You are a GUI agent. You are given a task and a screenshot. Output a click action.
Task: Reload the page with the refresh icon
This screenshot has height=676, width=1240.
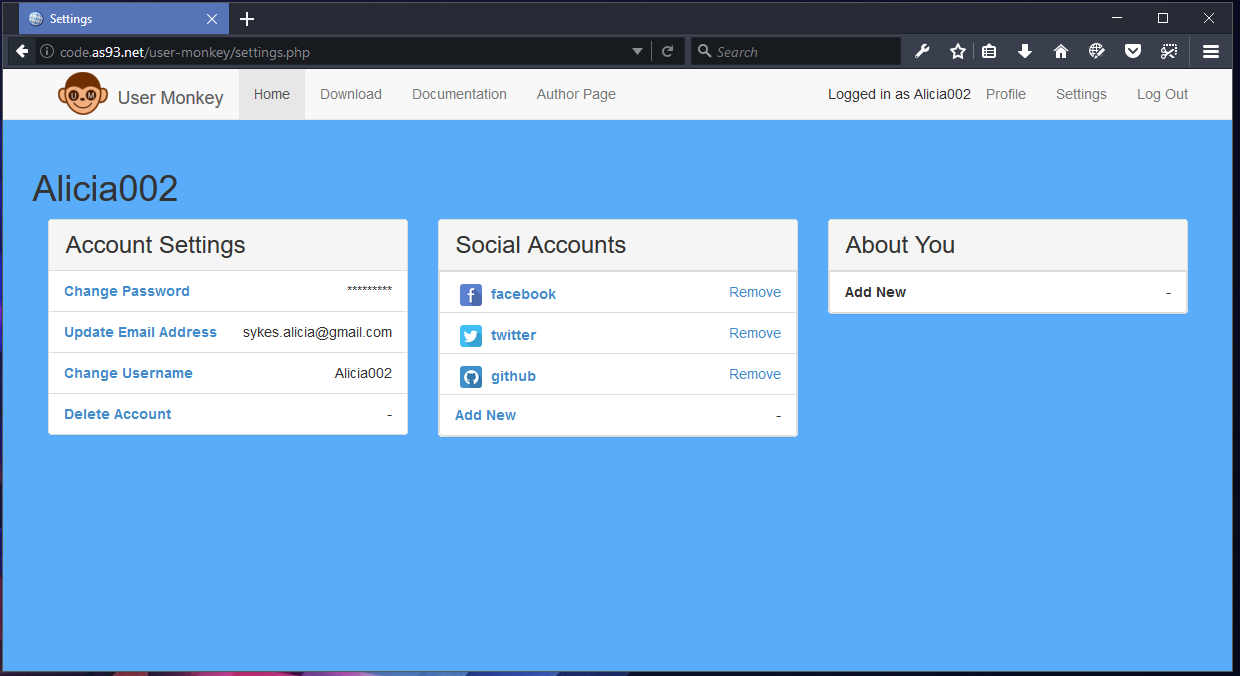(668, 51)
